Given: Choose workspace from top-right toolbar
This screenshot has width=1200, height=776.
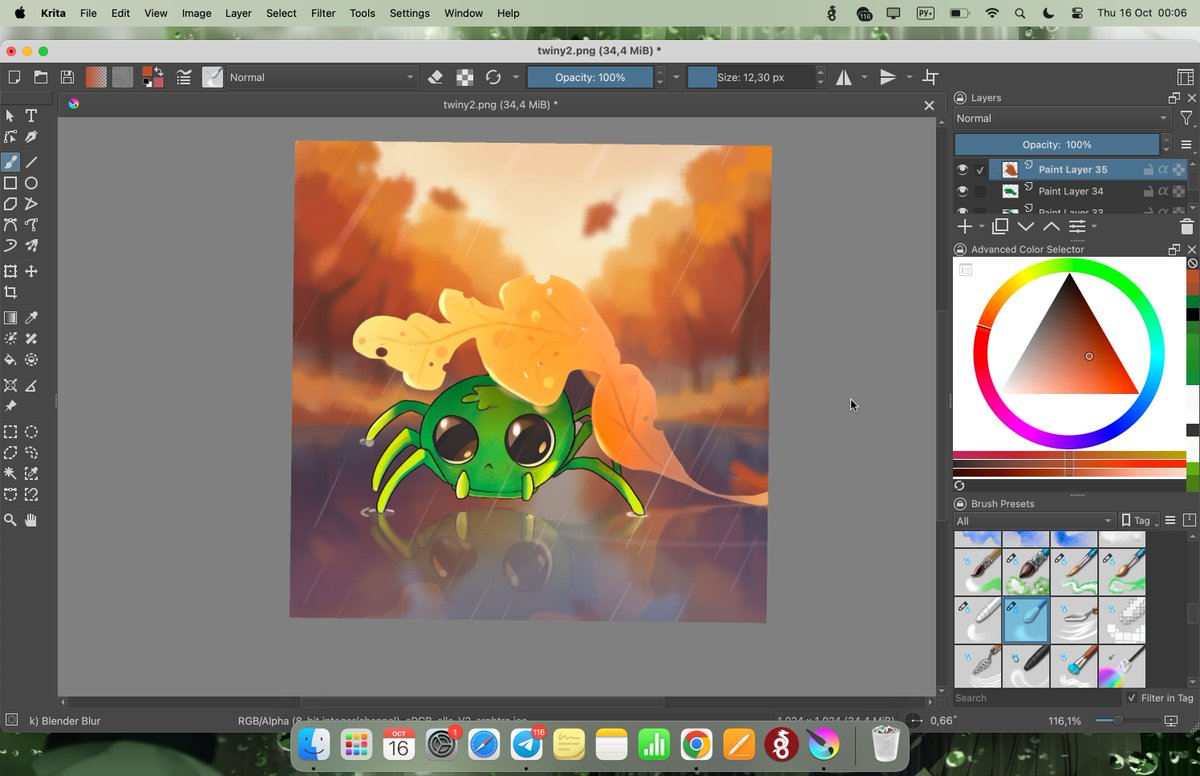Looking at the screenshot, I should 1186,77.
